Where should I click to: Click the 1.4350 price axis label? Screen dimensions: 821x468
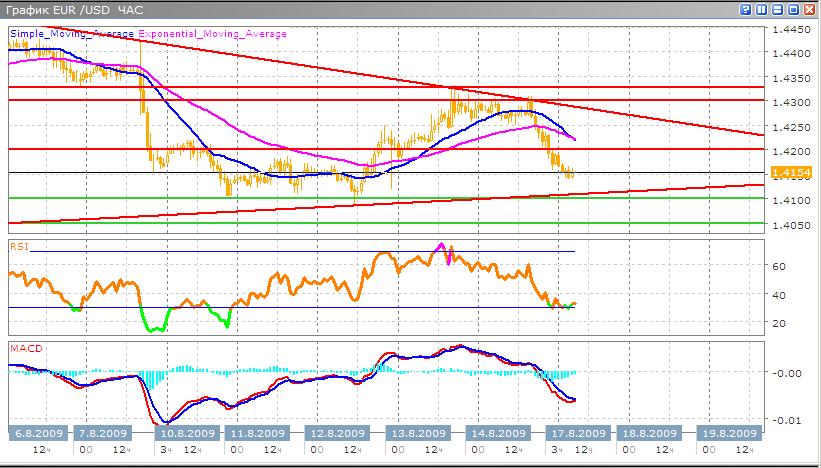pyautogui.click(x=793, y=79)
